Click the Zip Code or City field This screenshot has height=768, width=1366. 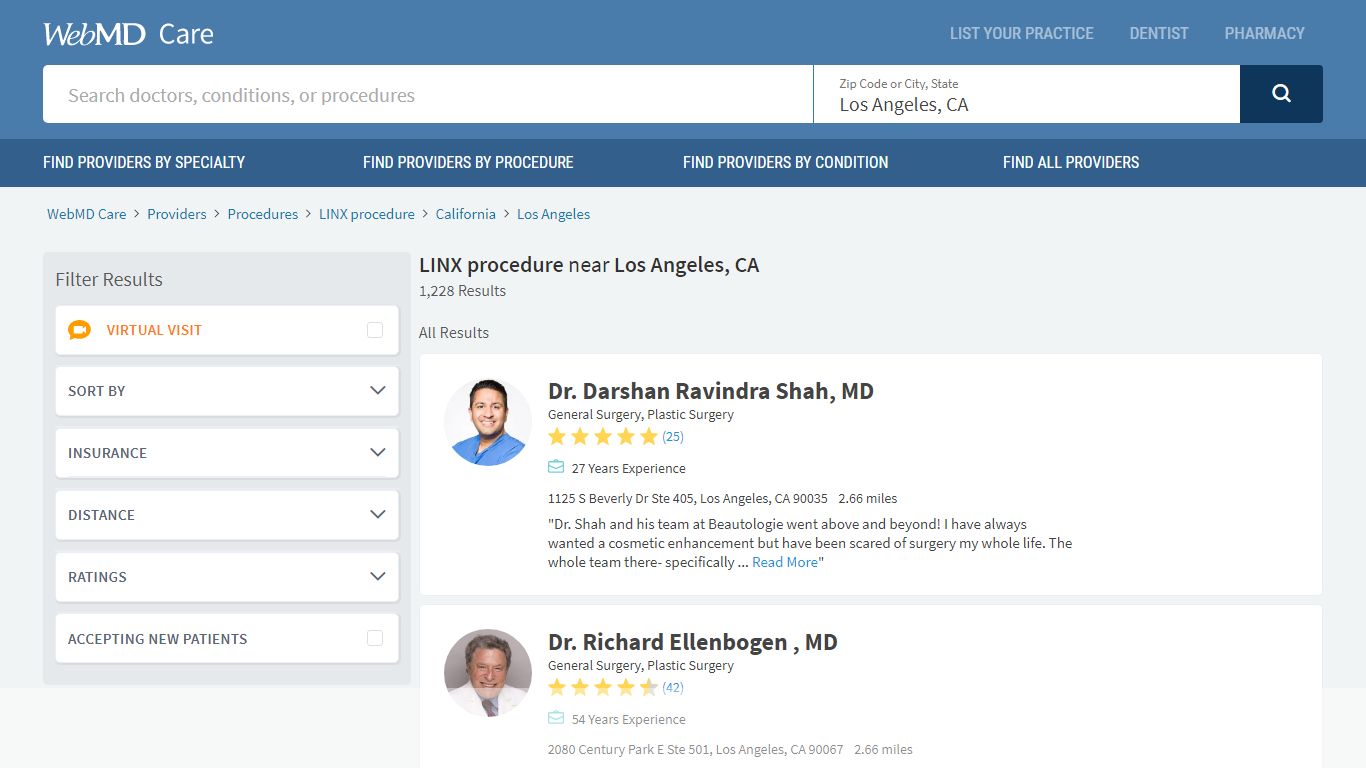pyautogui.click(x=1027, y=95)
